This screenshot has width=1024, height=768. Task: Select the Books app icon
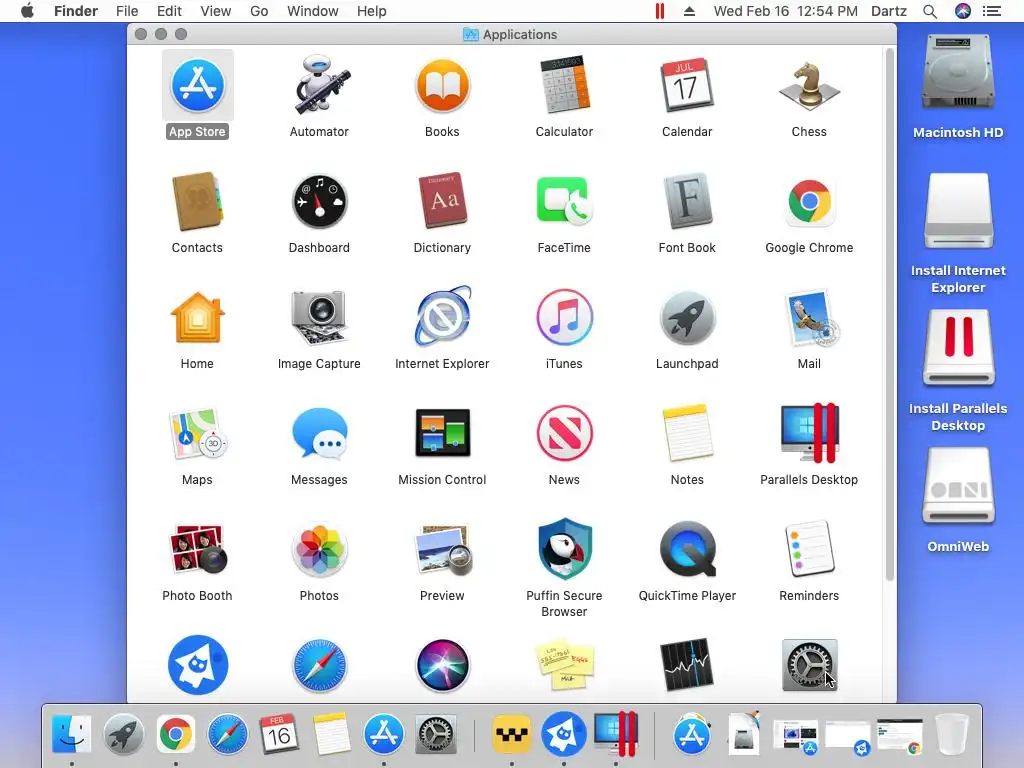(442, 86)
